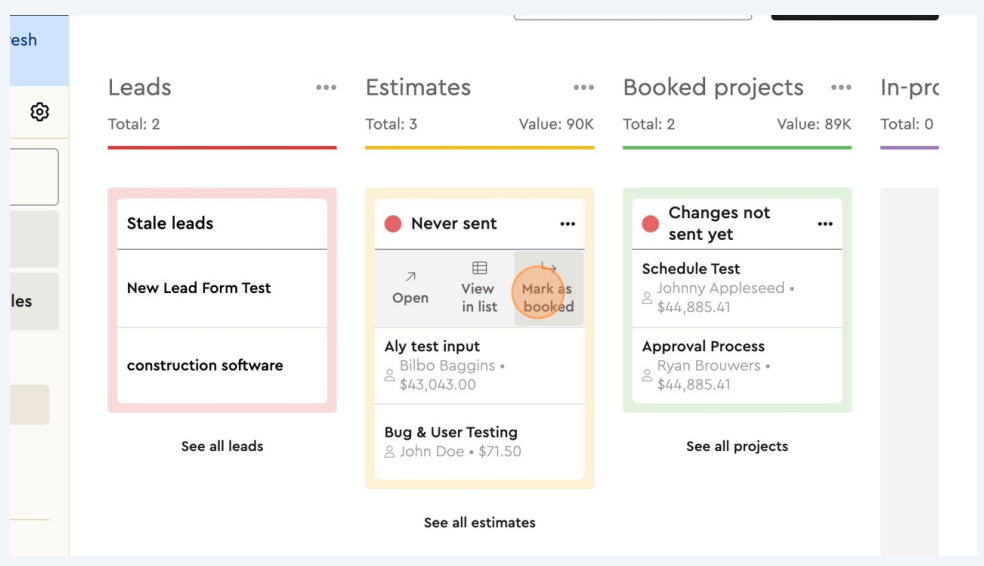984x566 pixels.
Task: Click See all estimates link
Action: coord(479,522)
